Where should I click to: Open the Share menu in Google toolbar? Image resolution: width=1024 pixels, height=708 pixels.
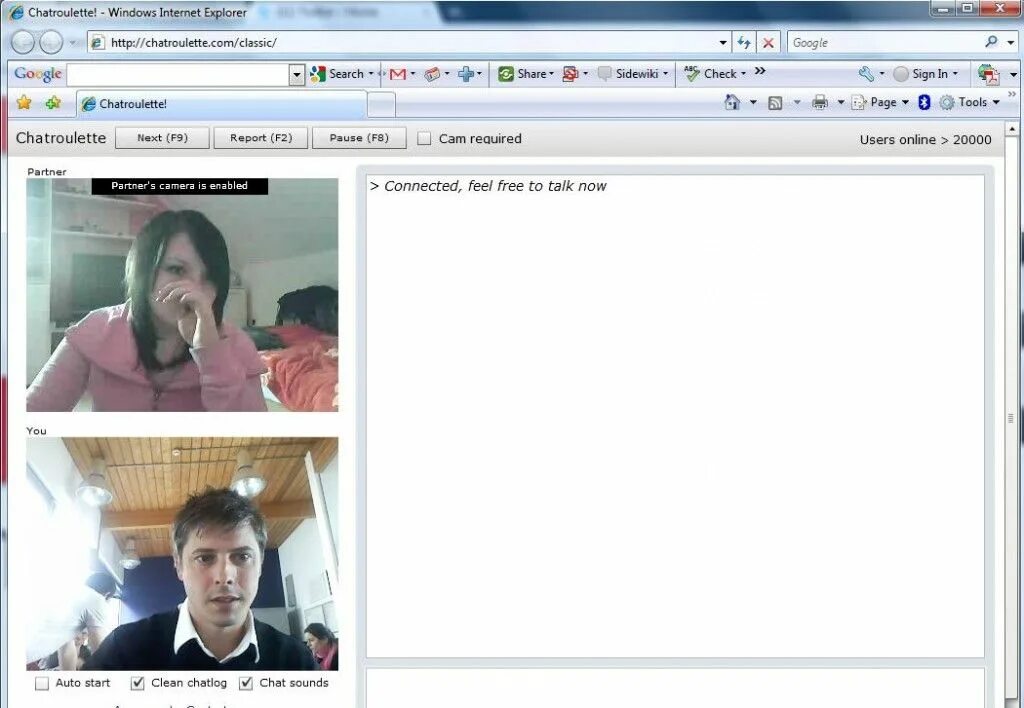[526, 74]
